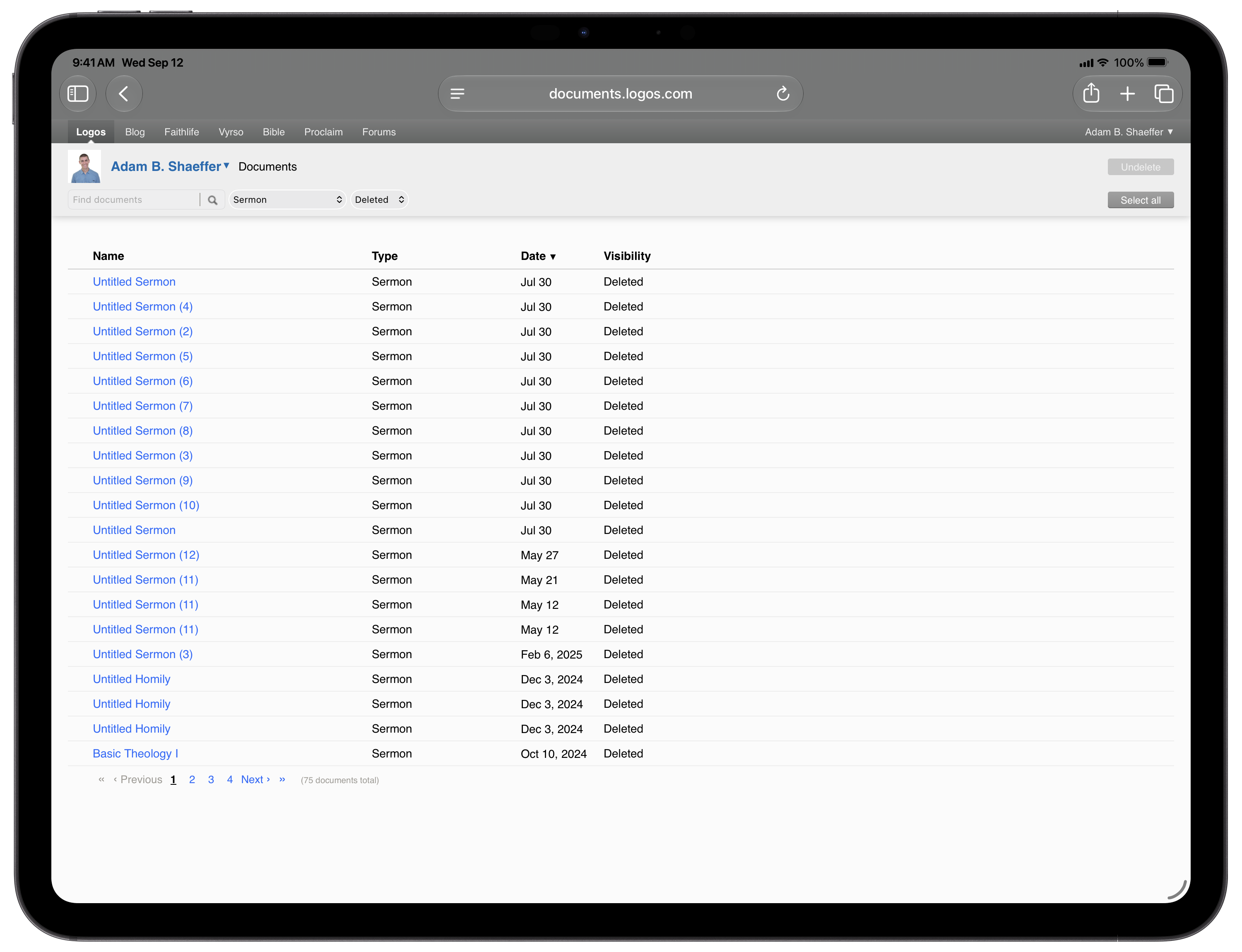Sort by the Type column header
1242x952 pixels.
[385, 256]
